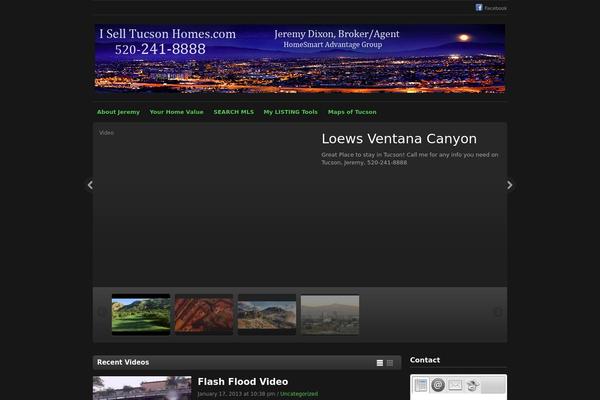Open the SEARCH MLS menu item
Image resolution: width=600 pixels, height=400 pixels.
click(x=233, y=112)
